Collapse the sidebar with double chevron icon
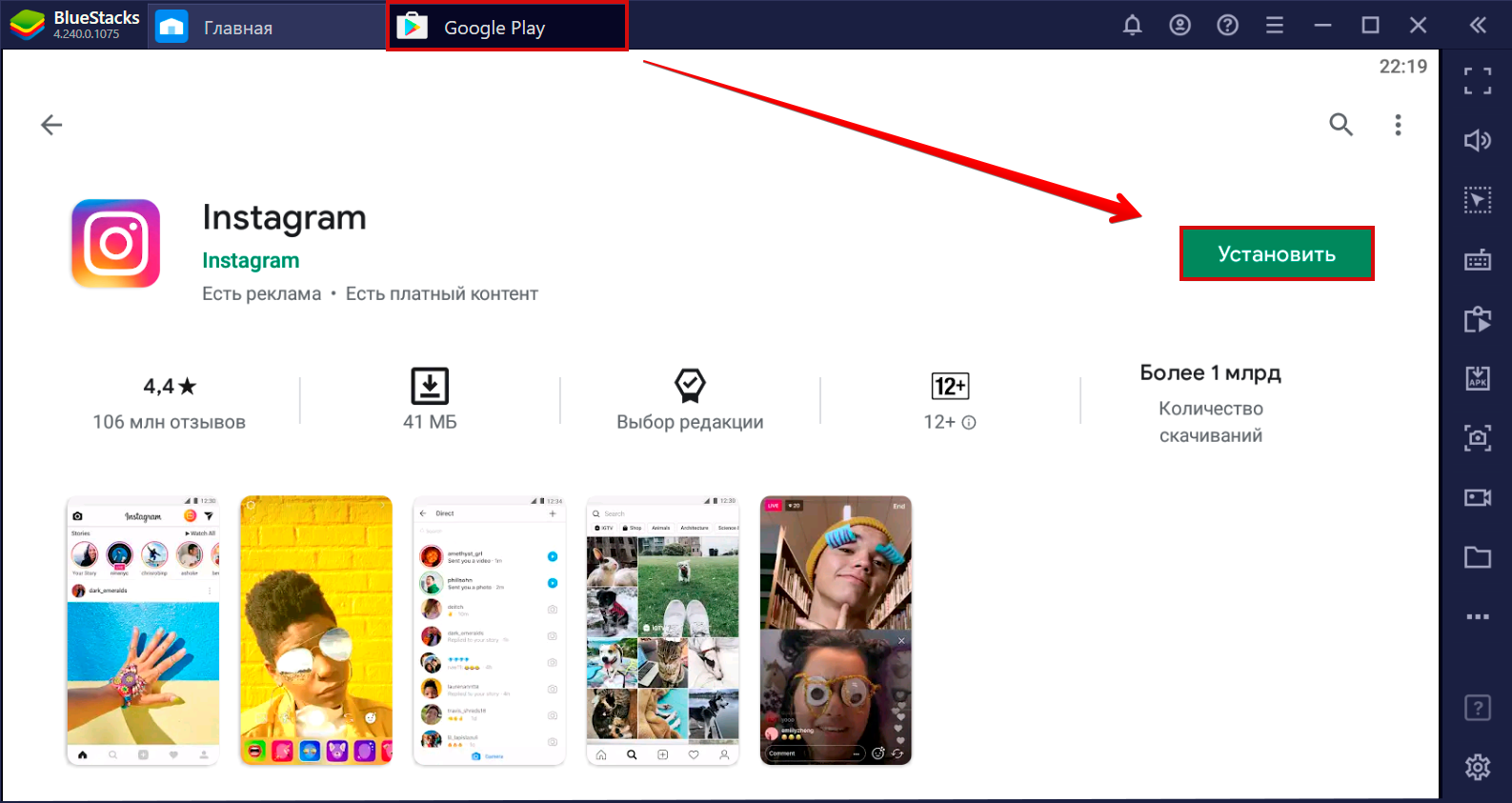1512x803 pixels. pyautogui.click(x=1478, y=26)
